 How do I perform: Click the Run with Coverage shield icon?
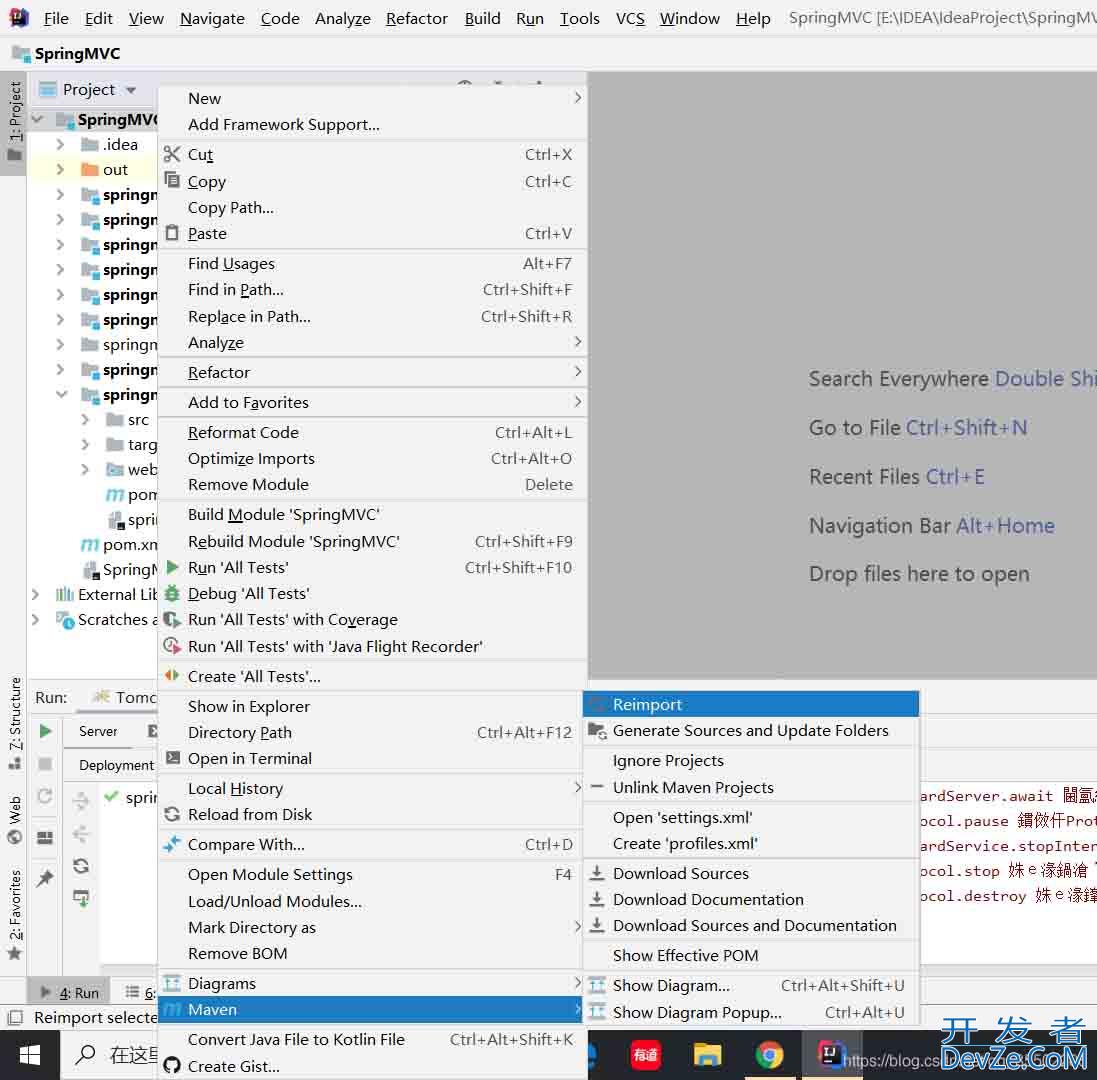point(171,620)
